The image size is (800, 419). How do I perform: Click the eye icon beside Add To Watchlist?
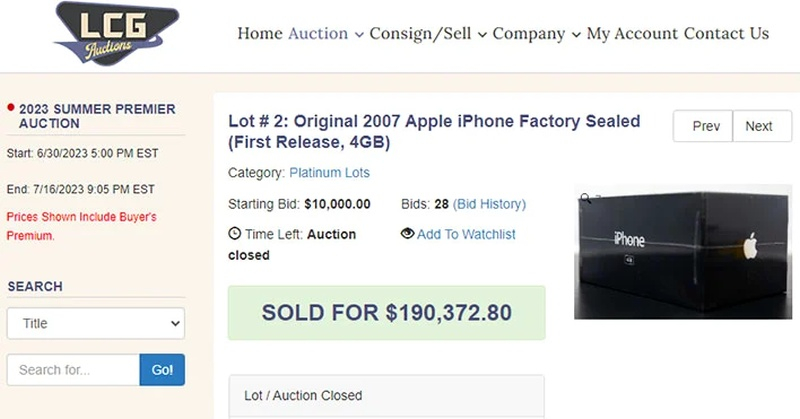(407, 234)
